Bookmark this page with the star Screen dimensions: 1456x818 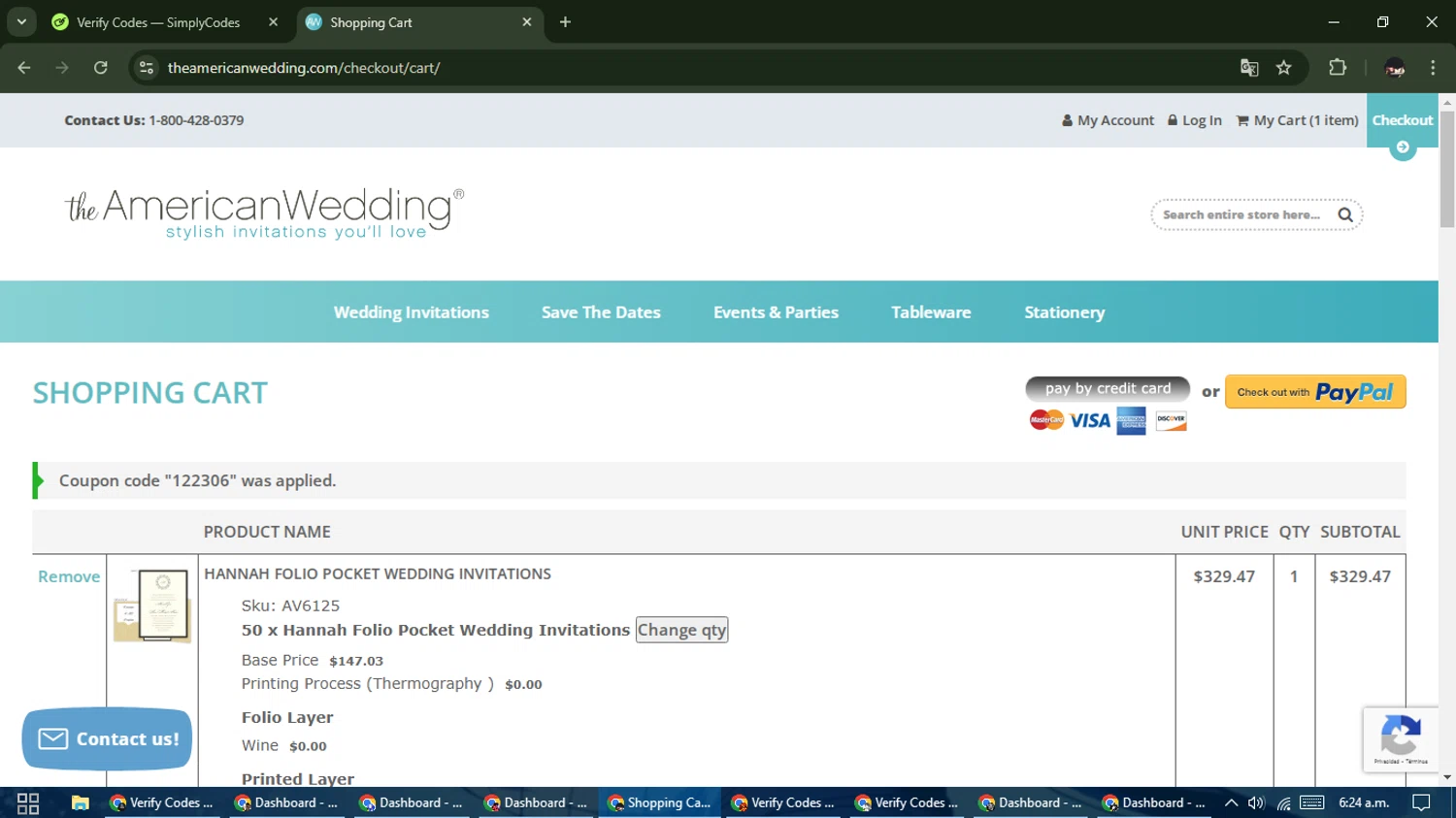[1284, 68]
